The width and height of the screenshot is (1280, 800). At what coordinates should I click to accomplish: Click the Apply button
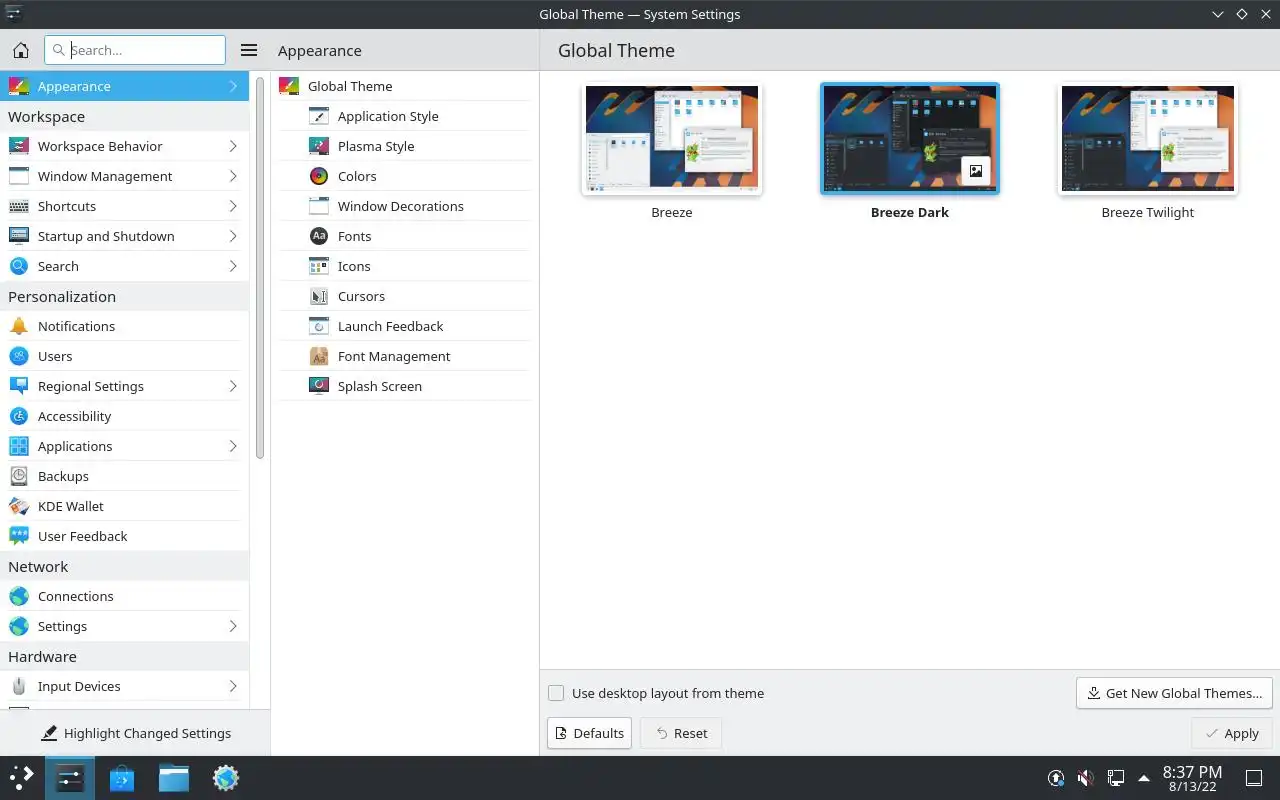[x=1231, y=733]
